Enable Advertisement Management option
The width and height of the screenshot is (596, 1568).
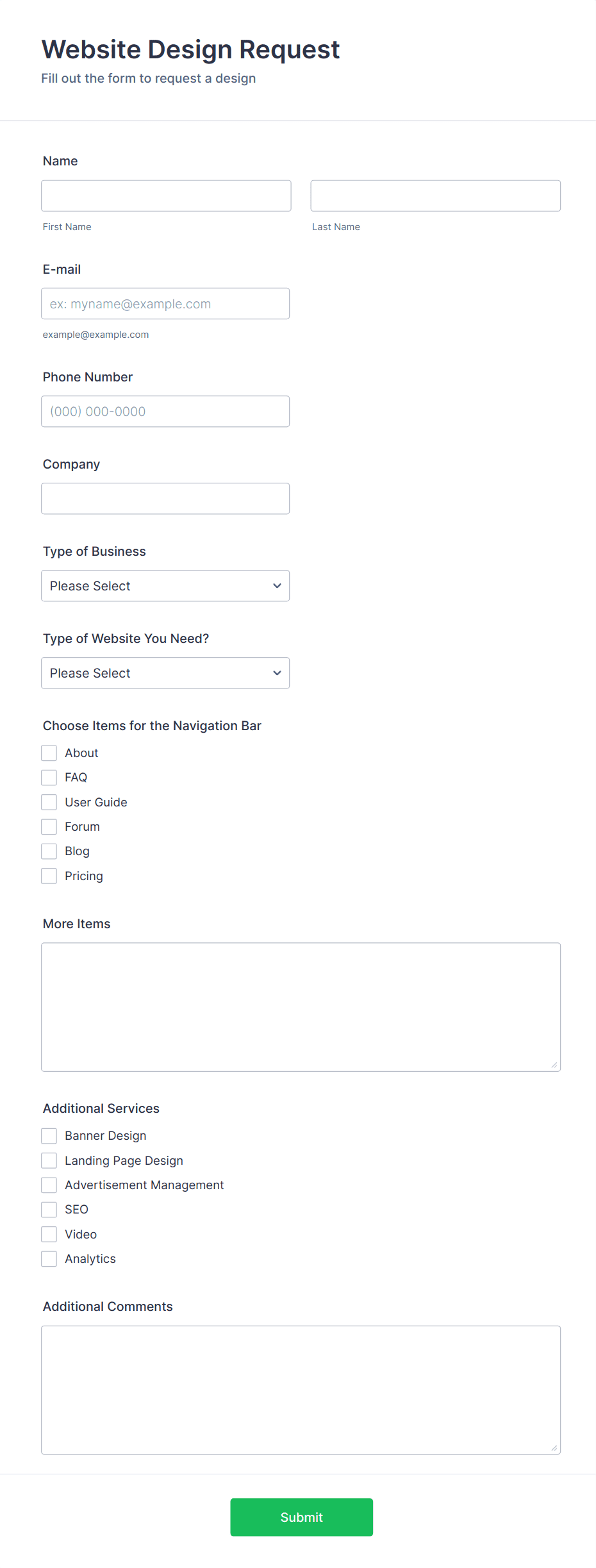pos(49,1185)
